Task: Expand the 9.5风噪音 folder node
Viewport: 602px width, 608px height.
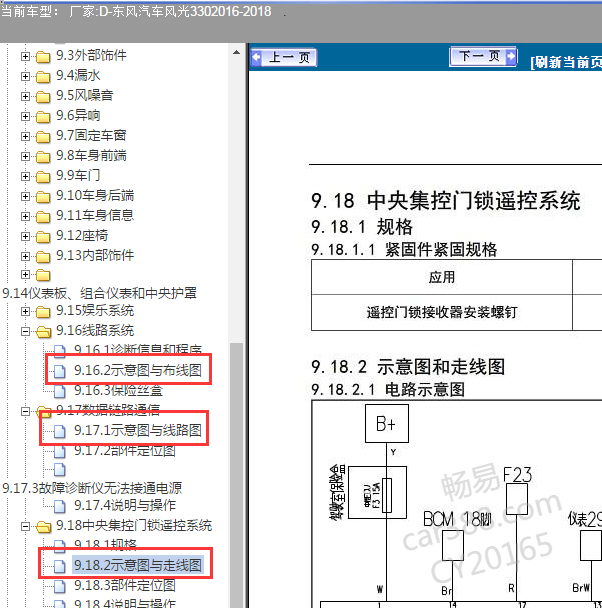Action: pyautogui.click(x=25, y=97)
